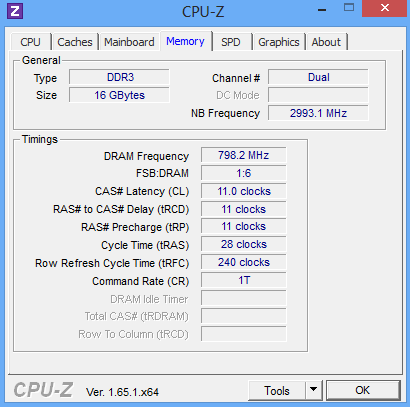Click the tRFC 240 clocks value
This screenshot has height=407, width=410.
[244, 262]
